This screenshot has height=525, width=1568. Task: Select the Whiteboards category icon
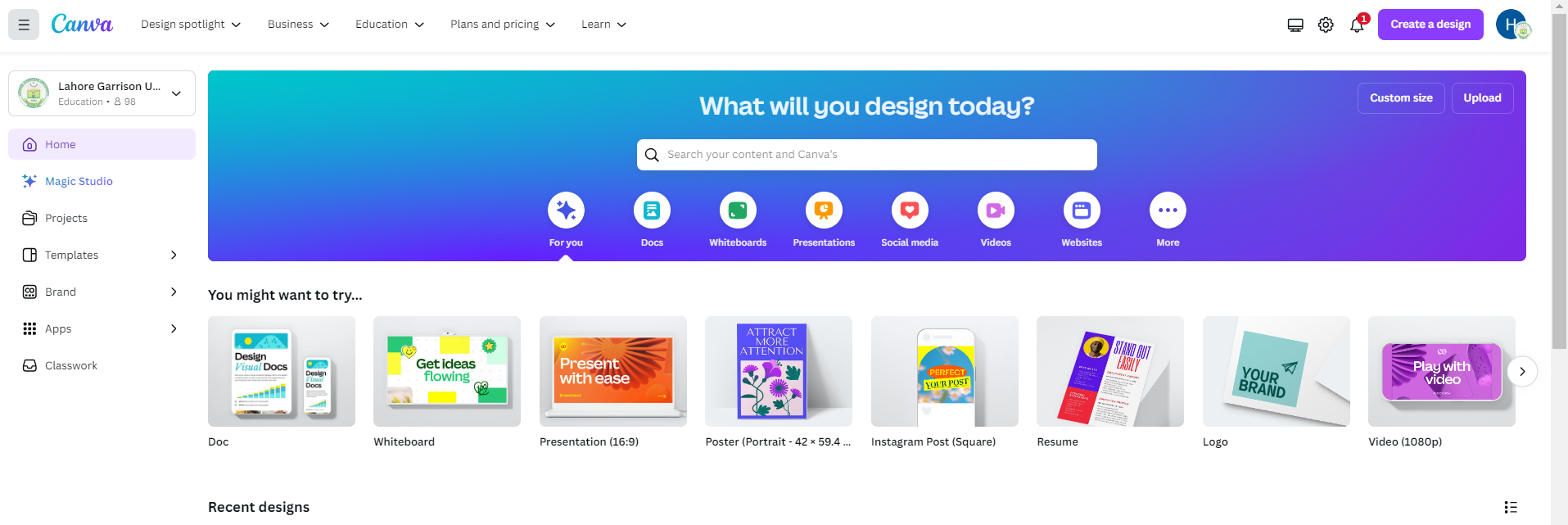(738, 210)
